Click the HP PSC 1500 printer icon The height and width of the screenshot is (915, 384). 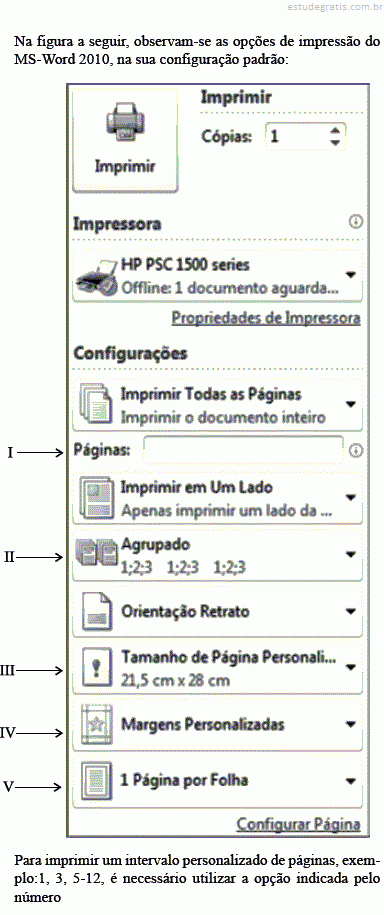pyautogui.click(x=97, y=277)
